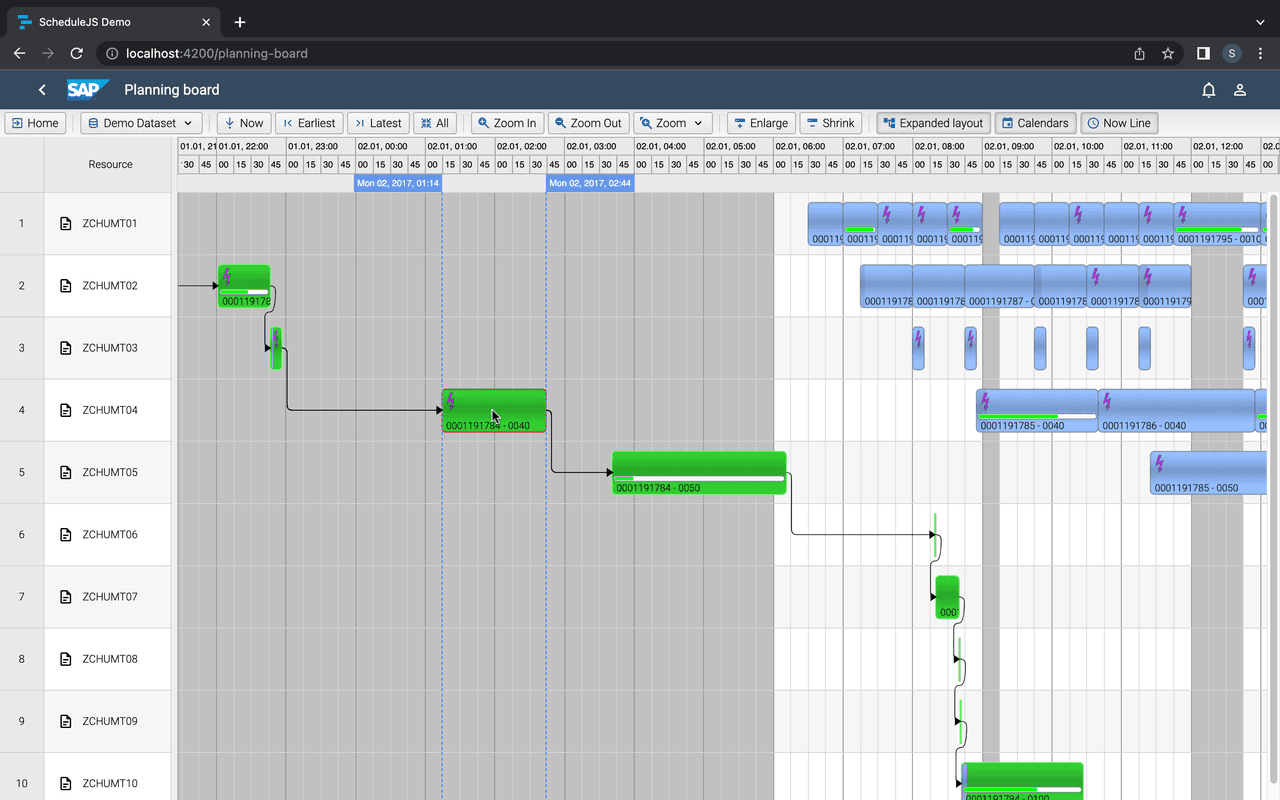The image size is (1280, 800).
Task: Click lightning icon on activity 0001191785 - 0050
Action: click(1159, 463)
